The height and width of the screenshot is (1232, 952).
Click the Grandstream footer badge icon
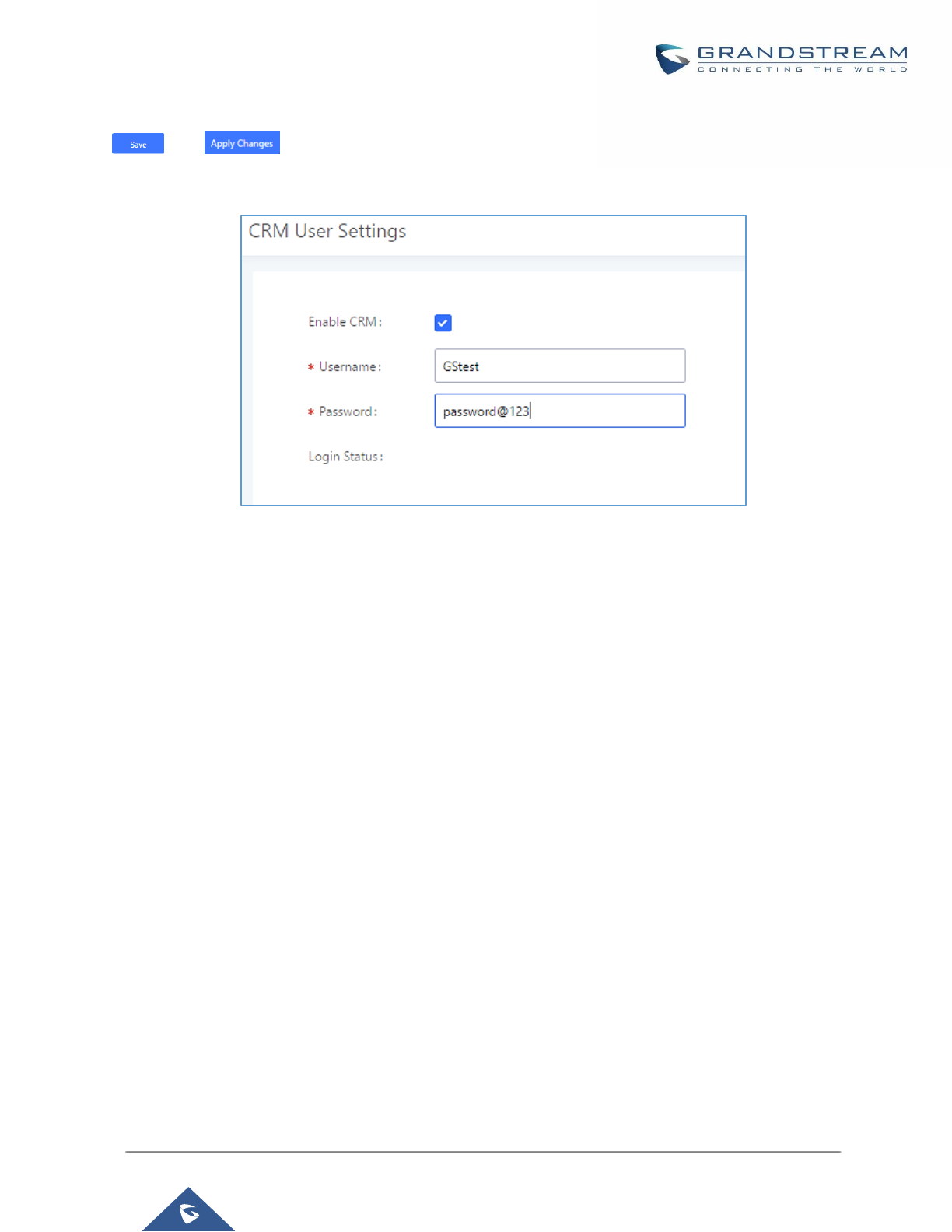[x=188, y=1209]
